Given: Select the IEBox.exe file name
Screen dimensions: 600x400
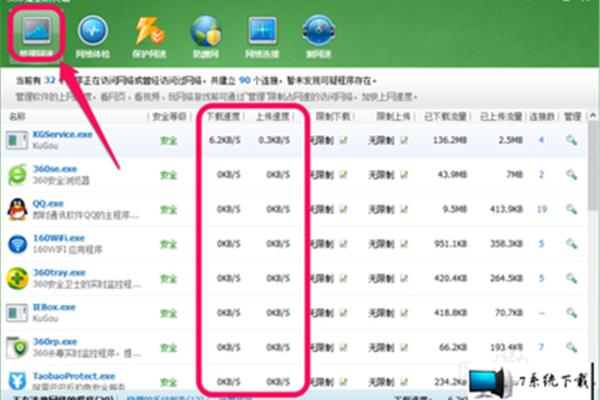Looking at the screenshot, I should (x=54, y=307).
